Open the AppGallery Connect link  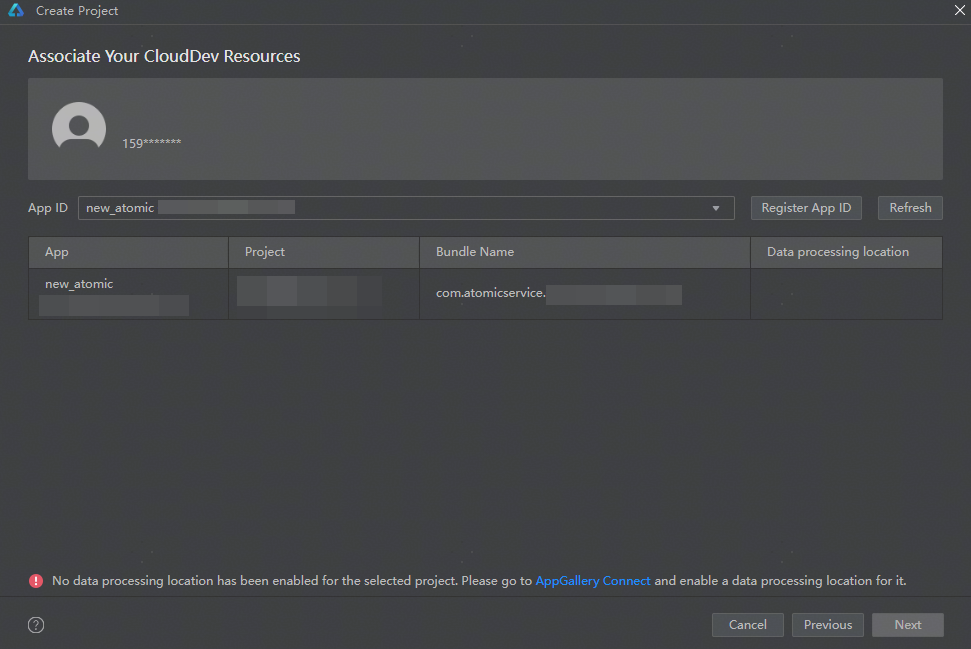pyautogui.click(x=593, y=581)
